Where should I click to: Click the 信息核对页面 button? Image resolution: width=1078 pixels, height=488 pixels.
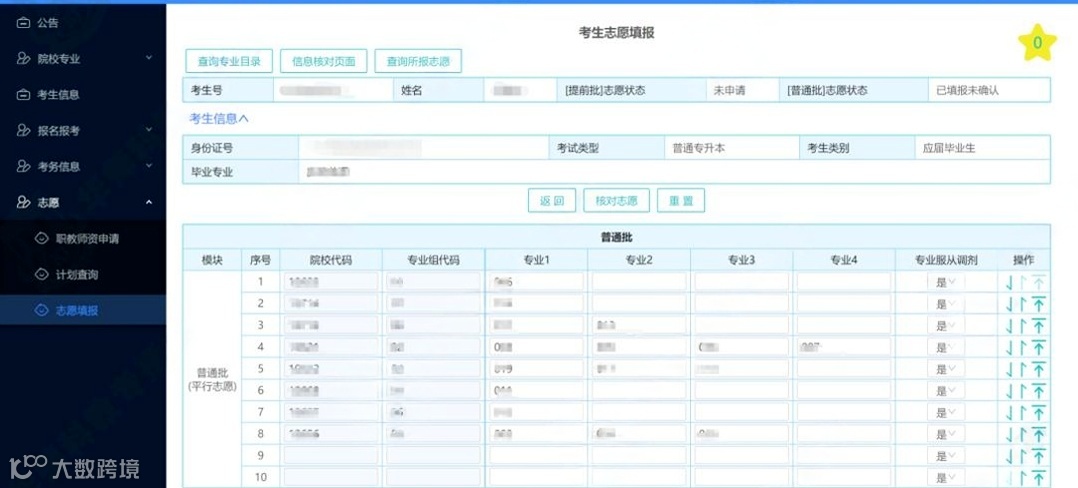[324, 61]
